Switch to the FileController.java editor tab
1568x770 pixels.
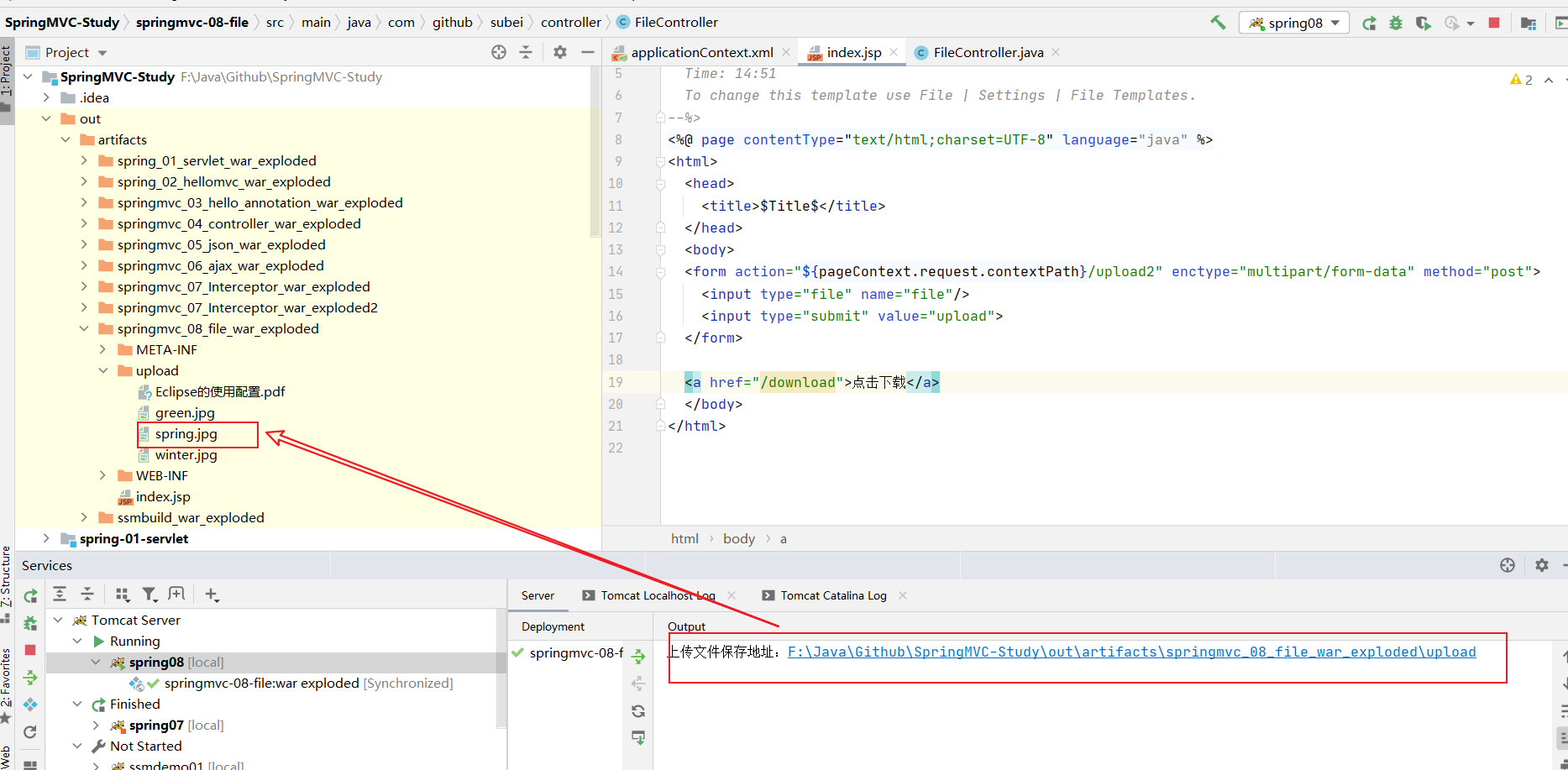[988, 52]
